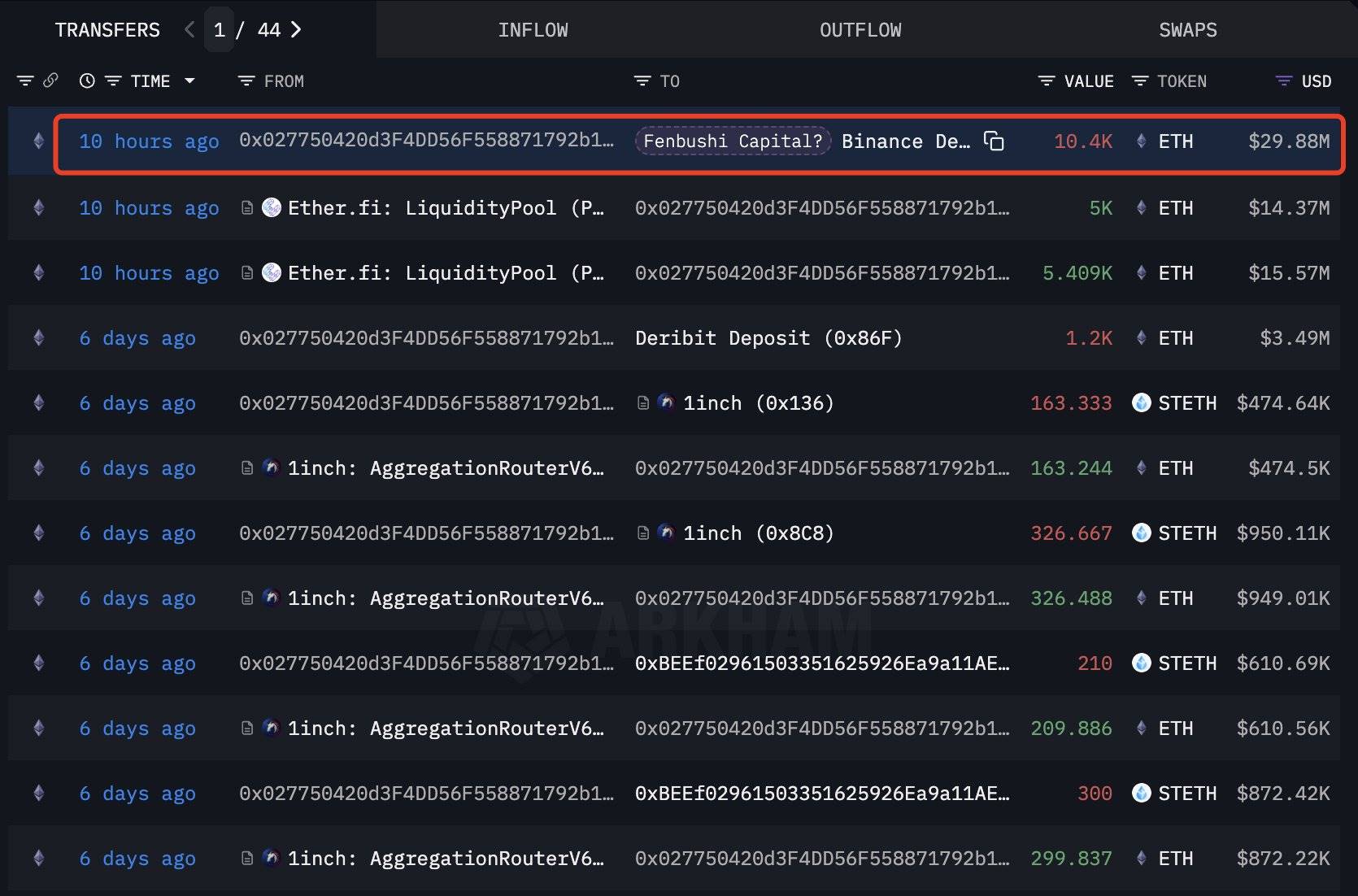Click the link icon in header
The height and width of the screenshot is (896, 1358).
coord(50,80)
